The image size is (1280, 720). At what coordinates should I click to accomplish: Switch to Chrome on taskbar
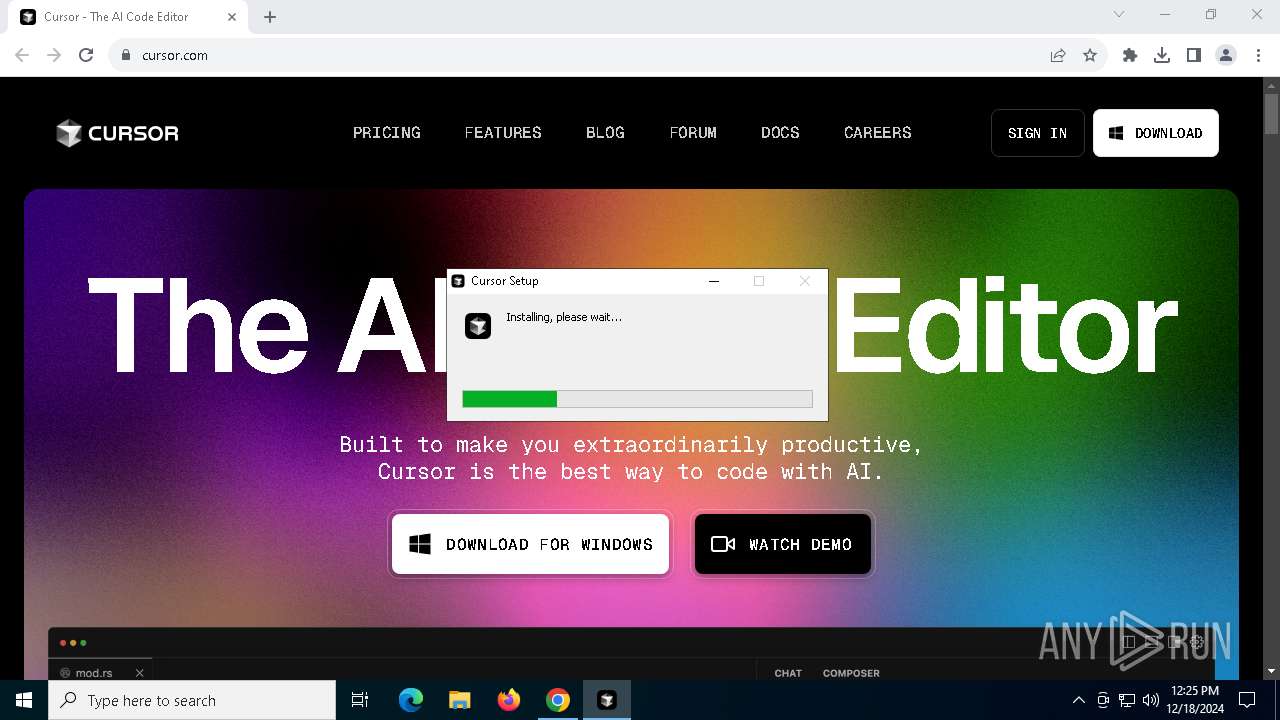[x=558, y=700]
